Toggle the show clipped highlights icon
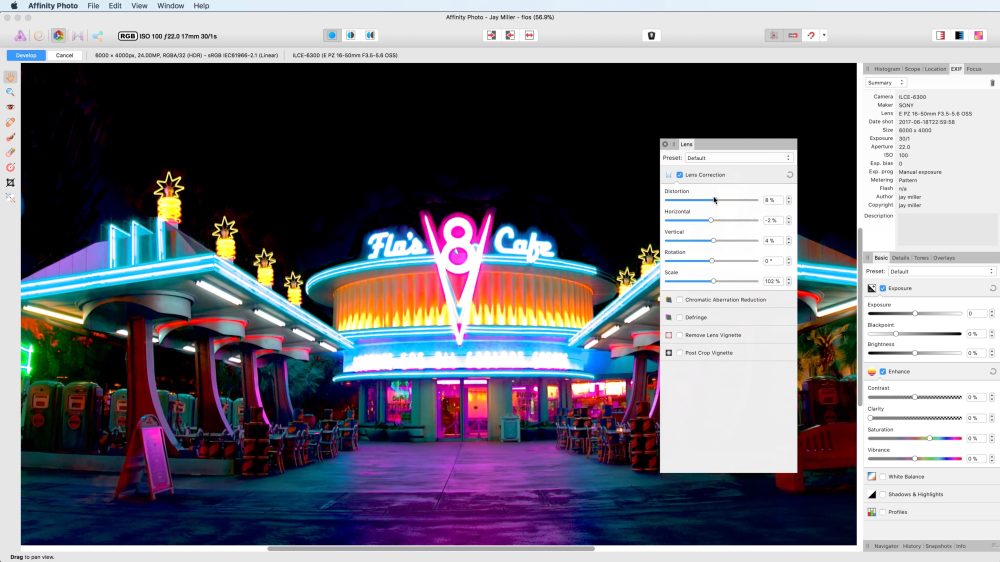Viewport: 1000px width, 562px height. 940,36
